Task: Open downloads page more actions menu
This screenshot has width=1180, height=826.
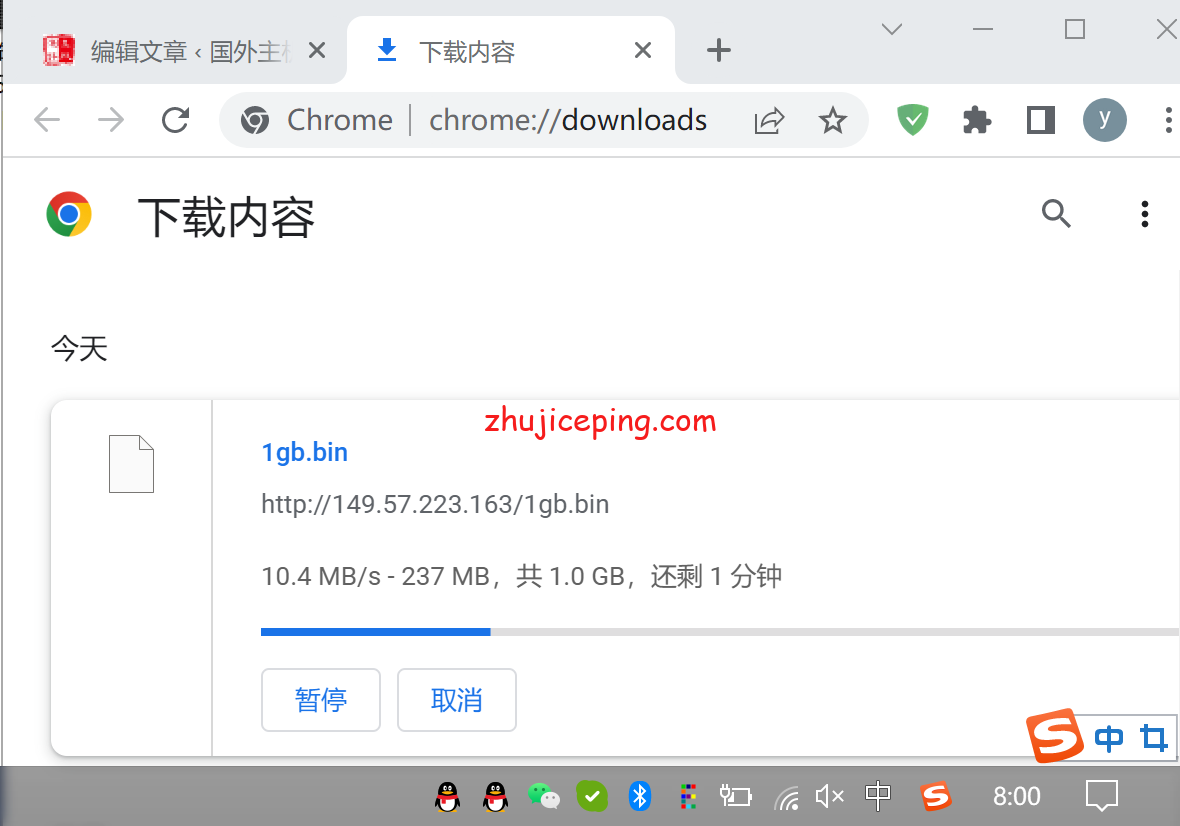Action: 1145,214
